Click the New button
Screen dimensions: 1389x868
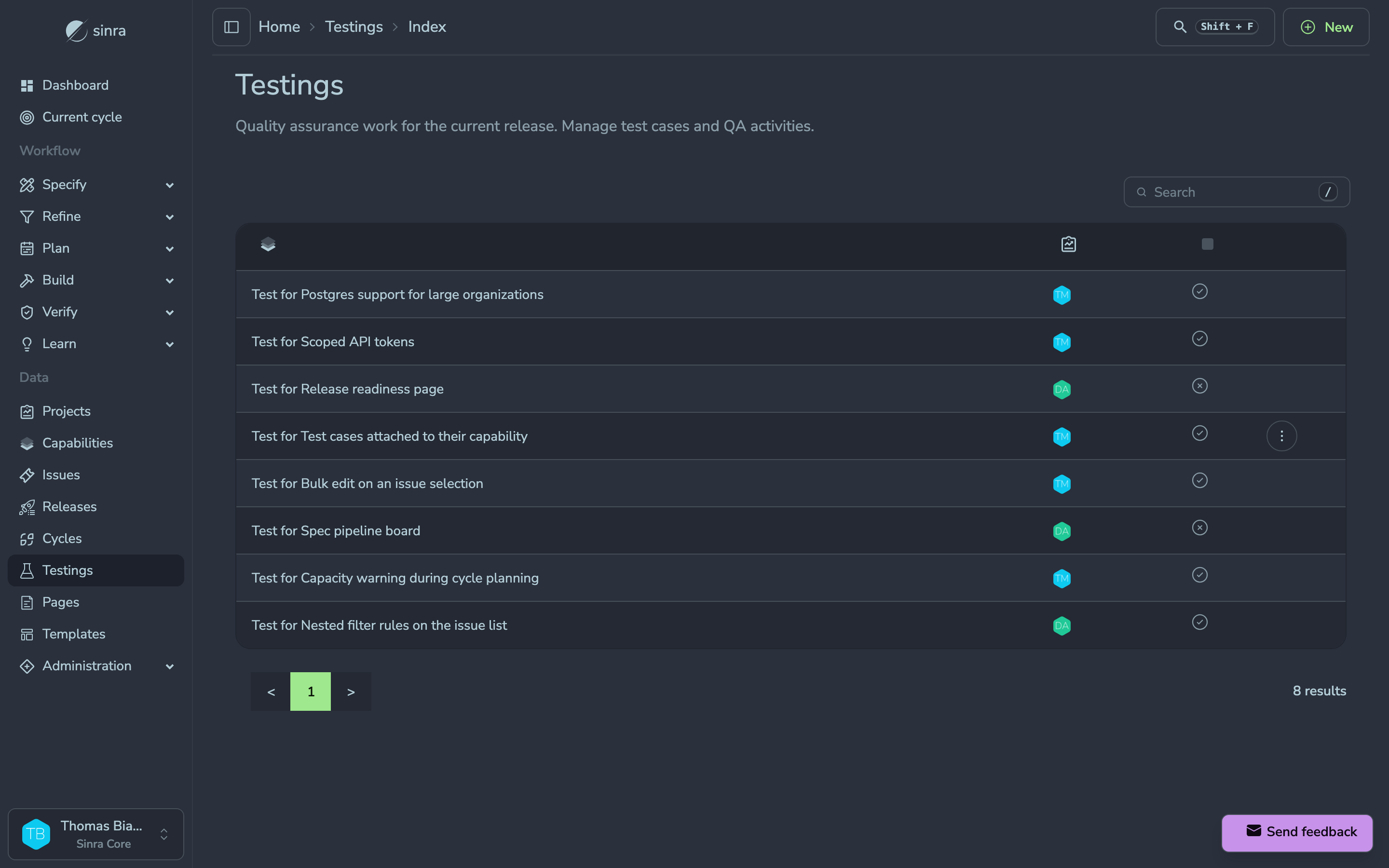1326,27
